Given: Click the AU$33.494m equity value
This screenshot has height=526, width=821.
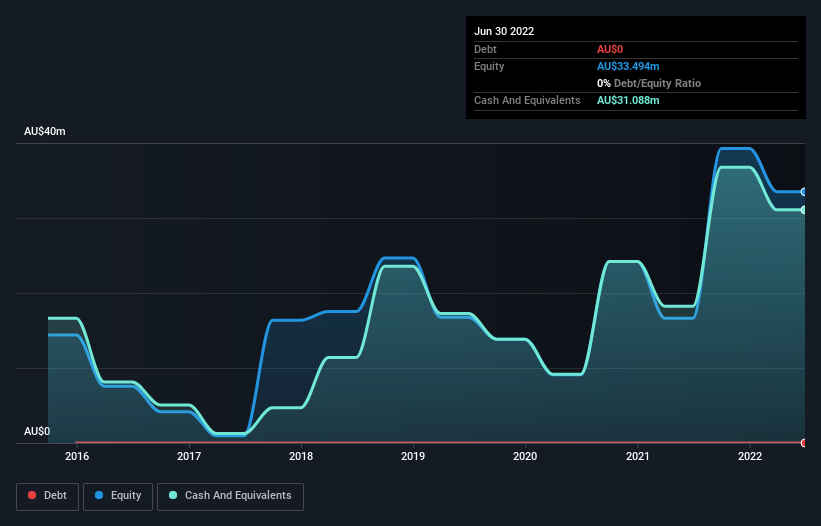Looking at the screenshot, I should click(x=628, y=66).
